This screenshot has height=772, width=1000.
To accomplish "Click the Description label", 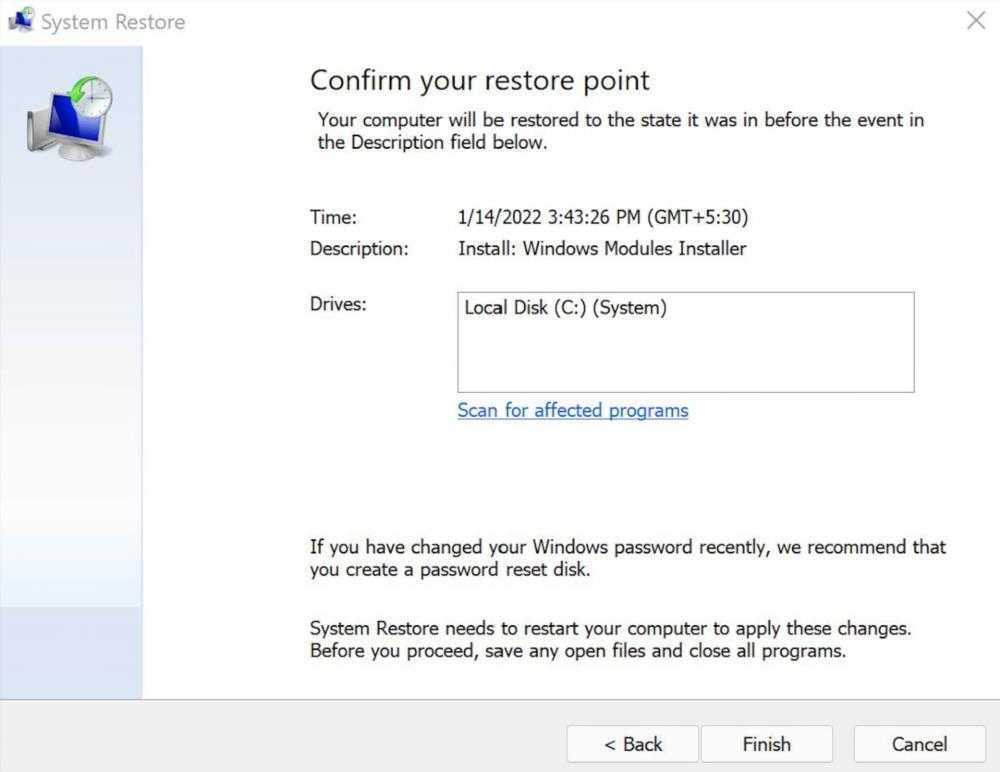I will tap(359, 249).
